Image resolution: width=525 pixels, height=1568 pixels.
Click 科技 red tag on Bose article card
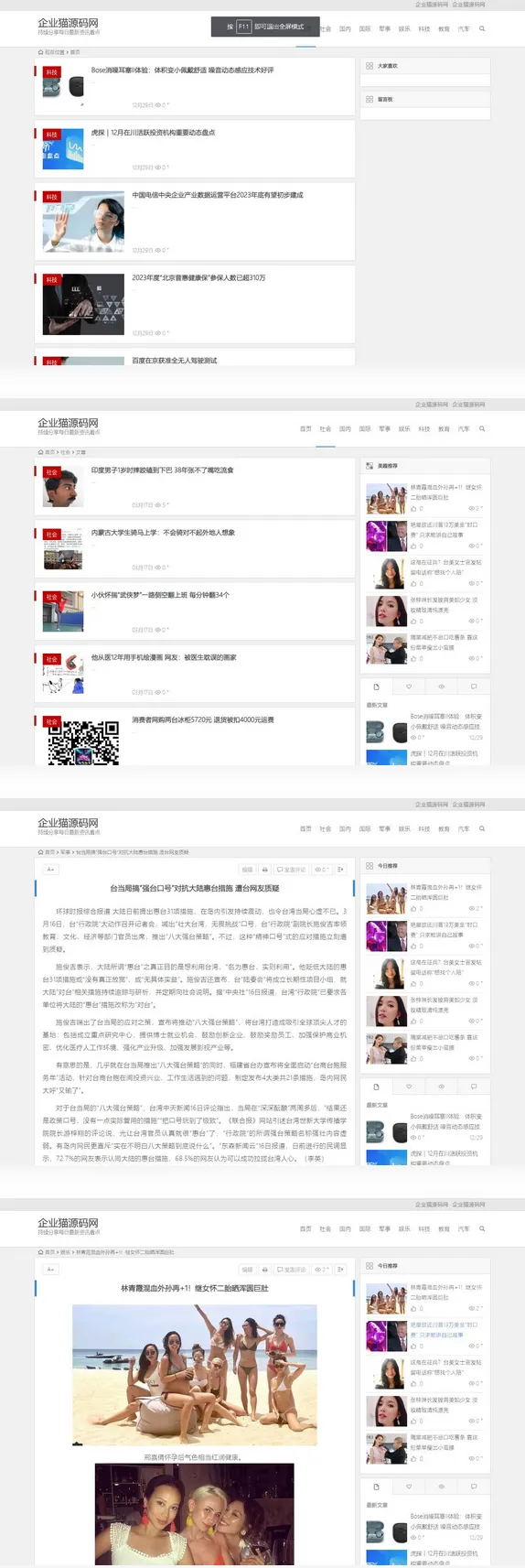pos(51,72)
